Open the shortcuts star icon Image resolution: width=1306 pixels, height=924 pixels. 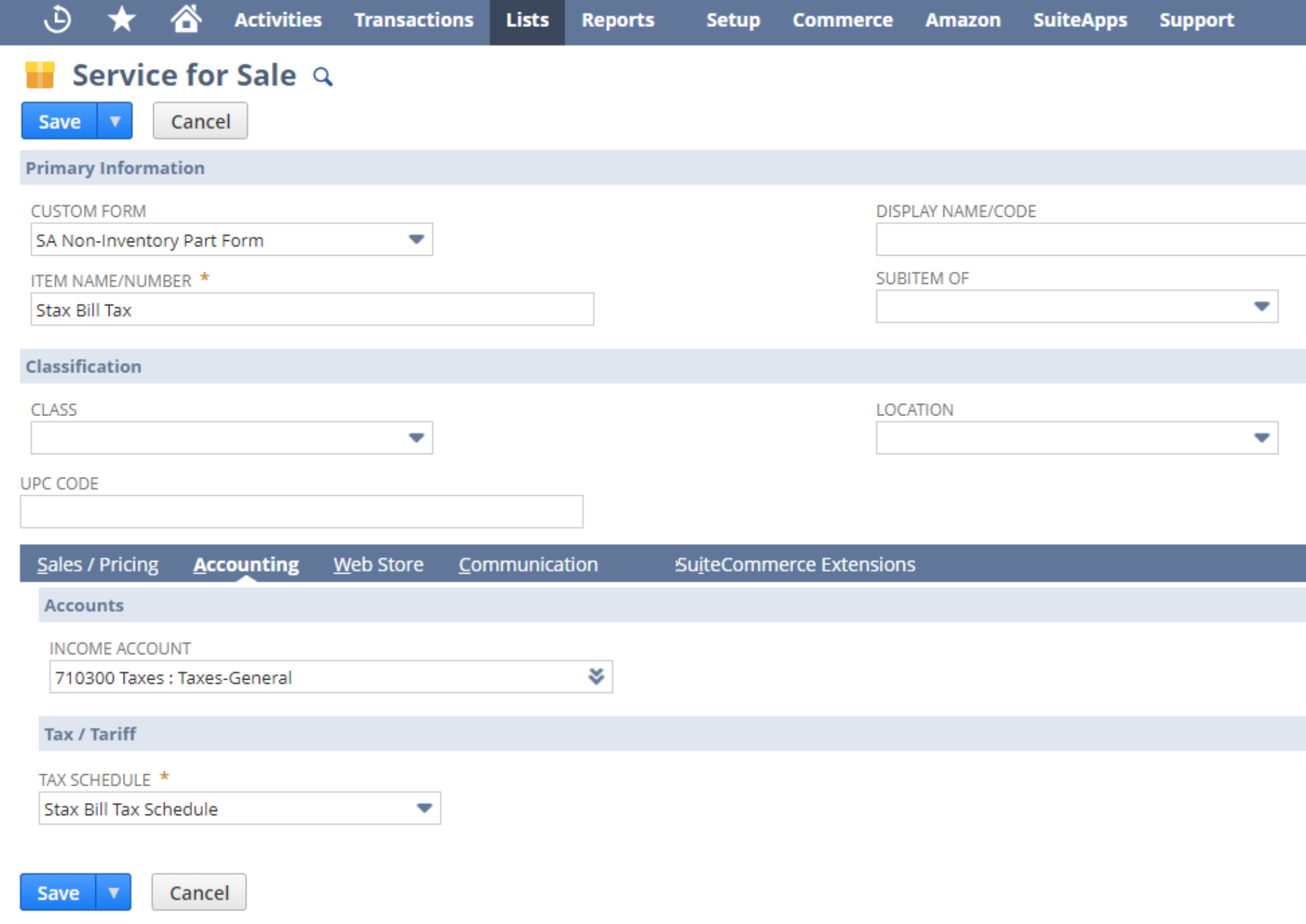coord(122,19)
